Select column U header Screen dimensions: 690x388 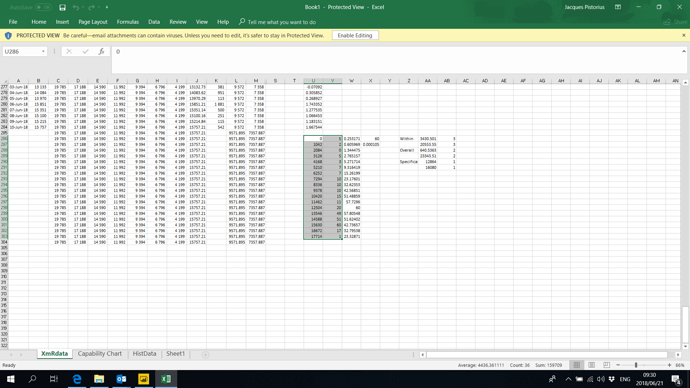click(x=313, y=81)
